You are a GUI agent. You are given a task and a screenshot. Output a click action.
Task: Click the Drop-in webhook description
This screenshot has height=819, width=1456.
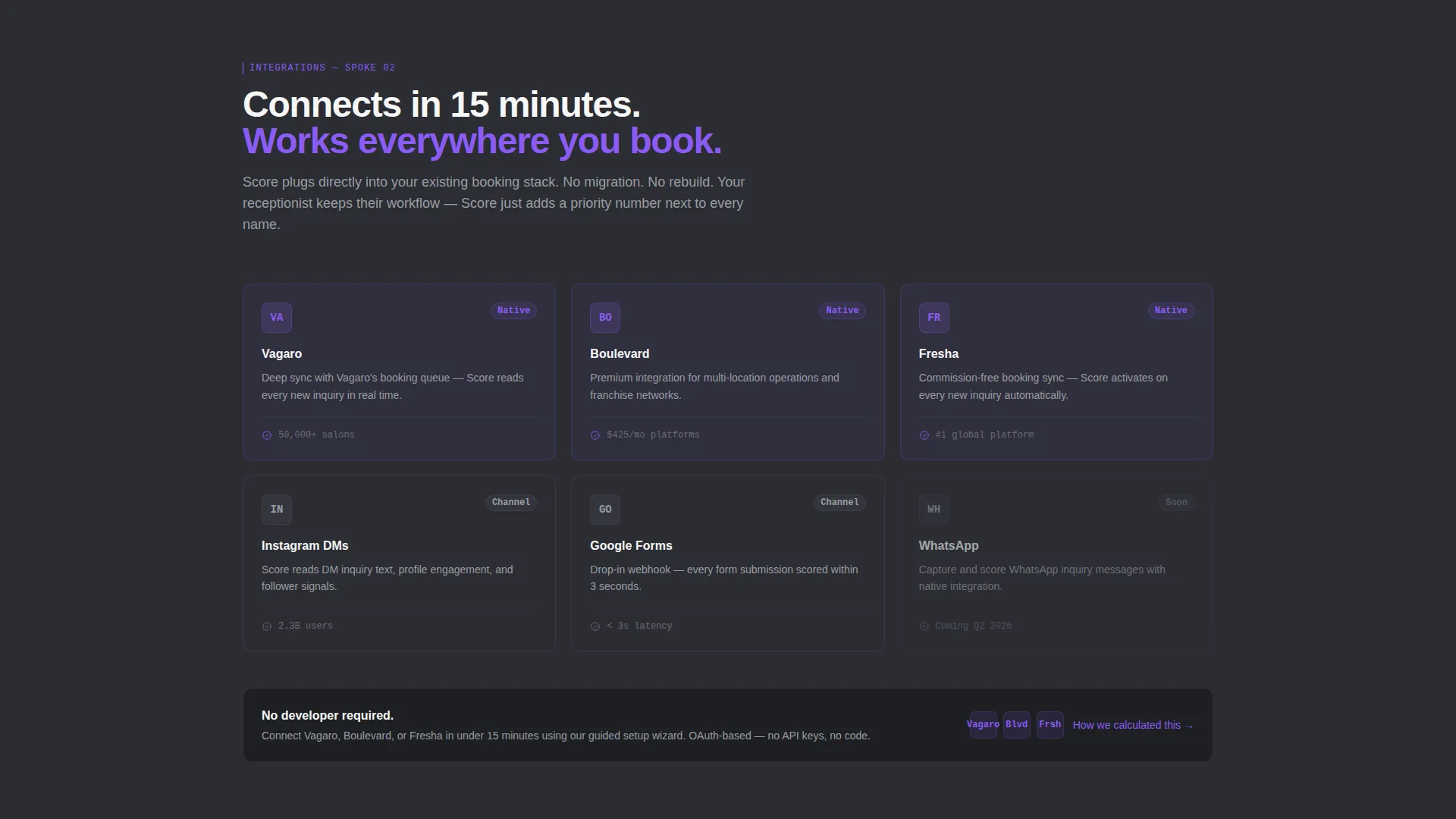724,578
